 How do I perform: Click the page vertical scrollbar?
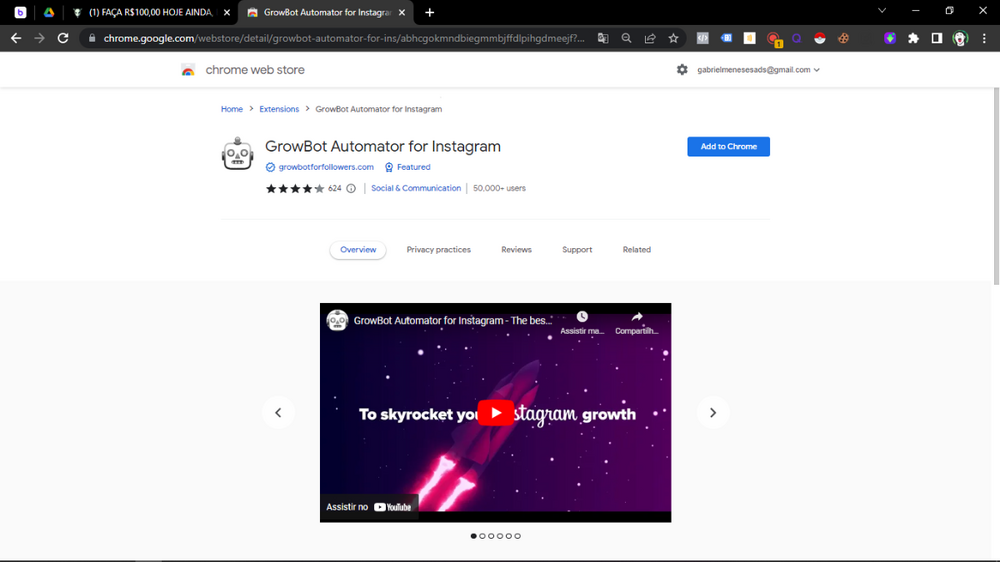(x=996, y=186)
